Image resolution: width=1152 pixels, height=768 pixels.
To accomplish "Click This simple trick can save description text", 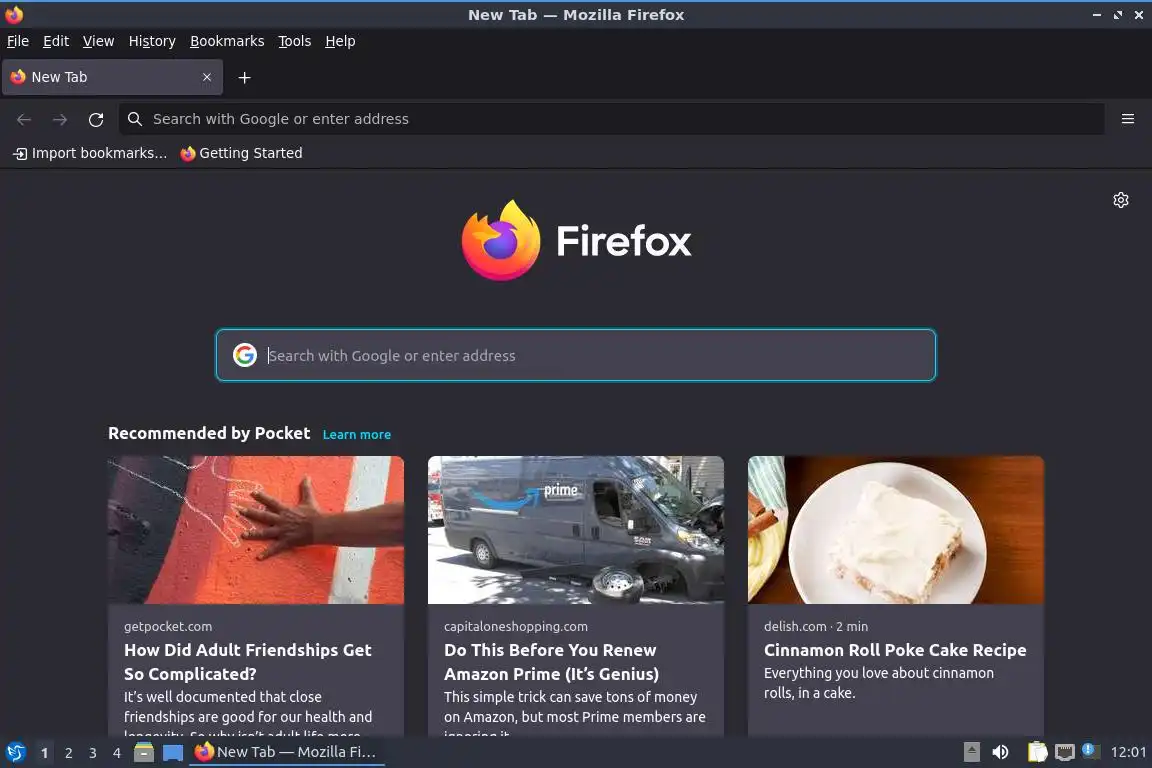I will click(575, 715).
